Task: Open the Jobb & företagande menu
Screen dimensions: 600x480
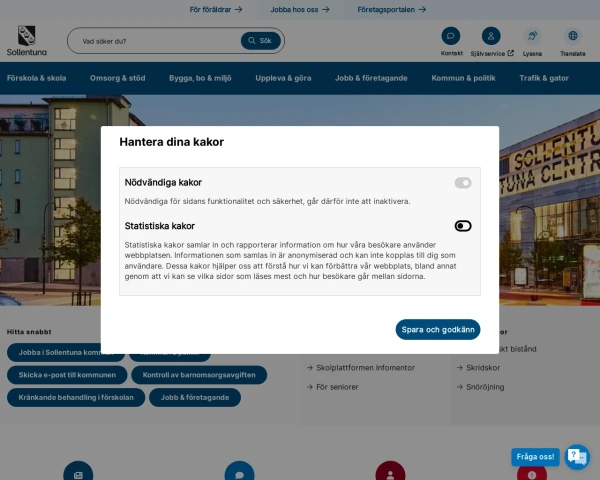Action: click(371, 78)
